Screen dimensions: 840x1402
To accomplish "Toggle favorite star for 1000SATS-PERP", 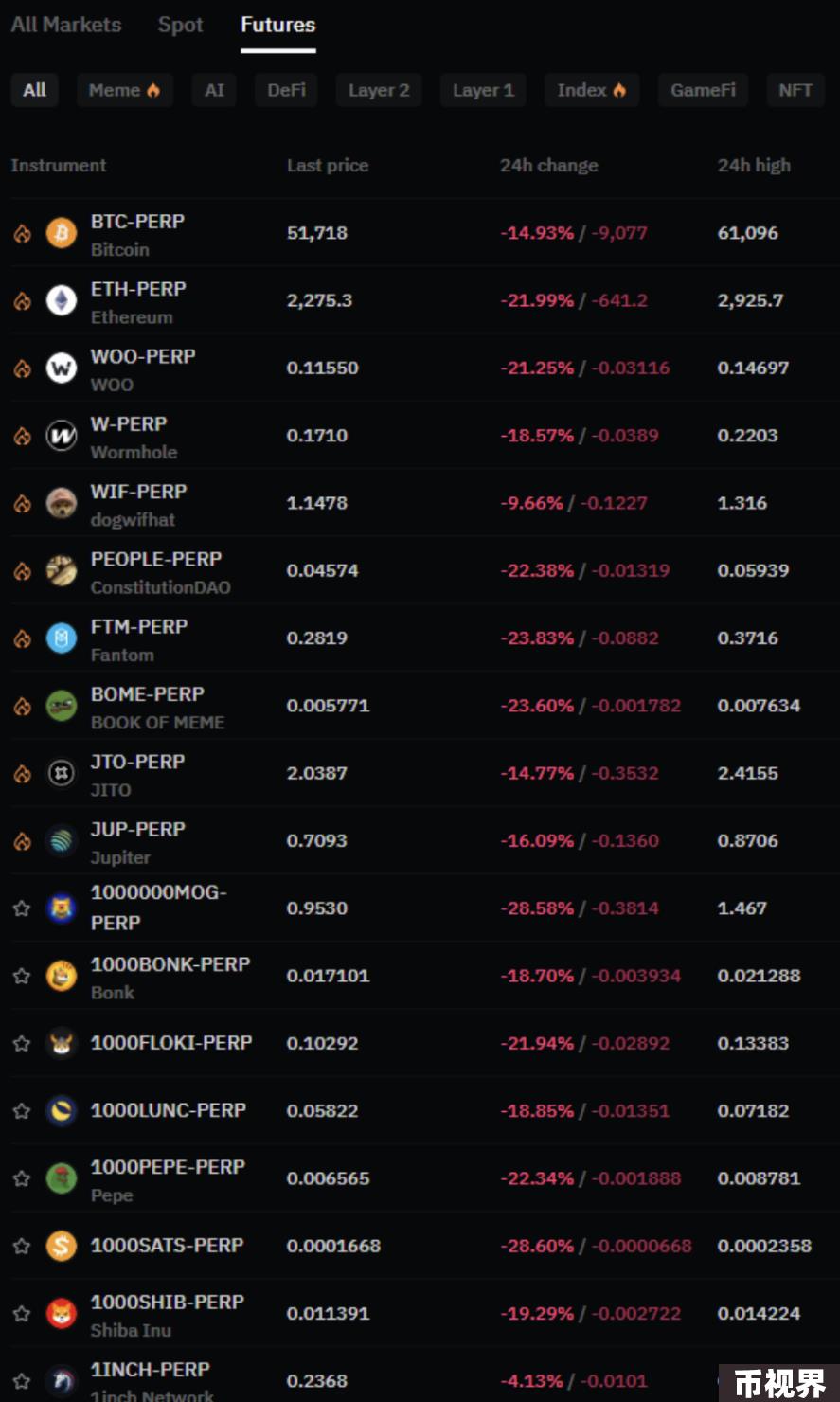I will [22, 1246].
